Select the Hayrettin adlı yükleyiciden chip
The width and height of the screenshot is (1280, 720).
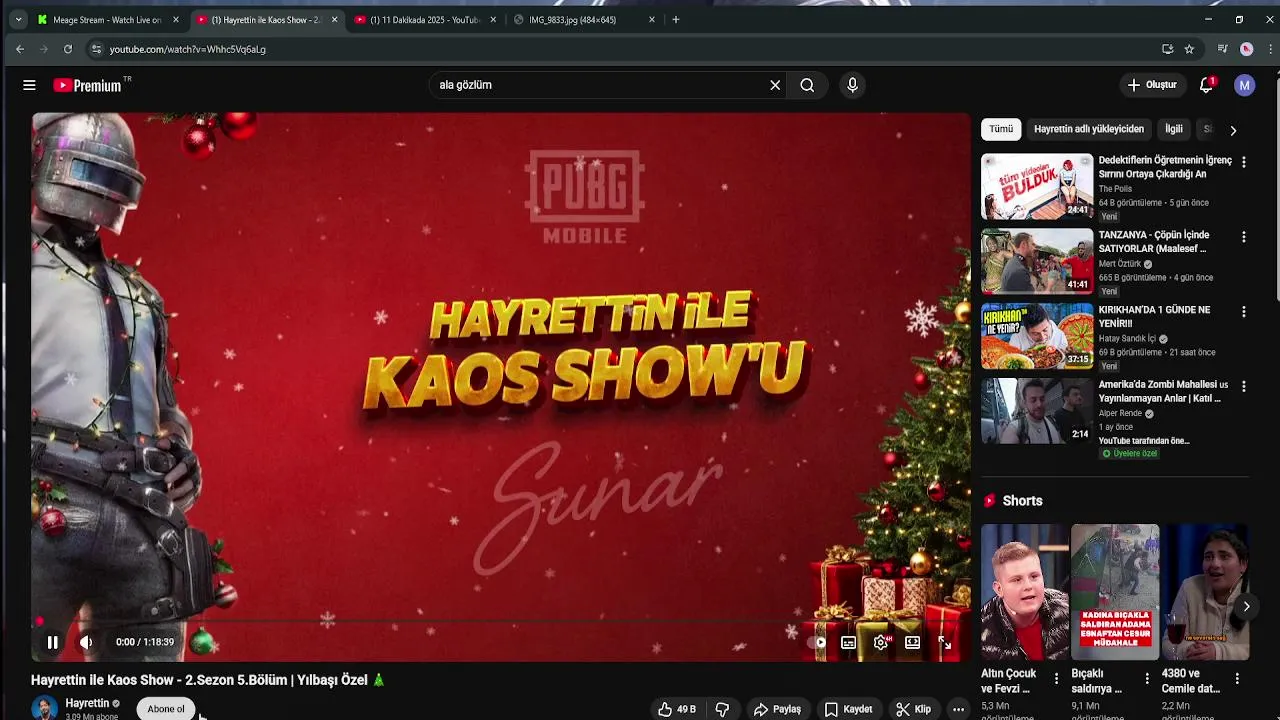point(1089,129)
